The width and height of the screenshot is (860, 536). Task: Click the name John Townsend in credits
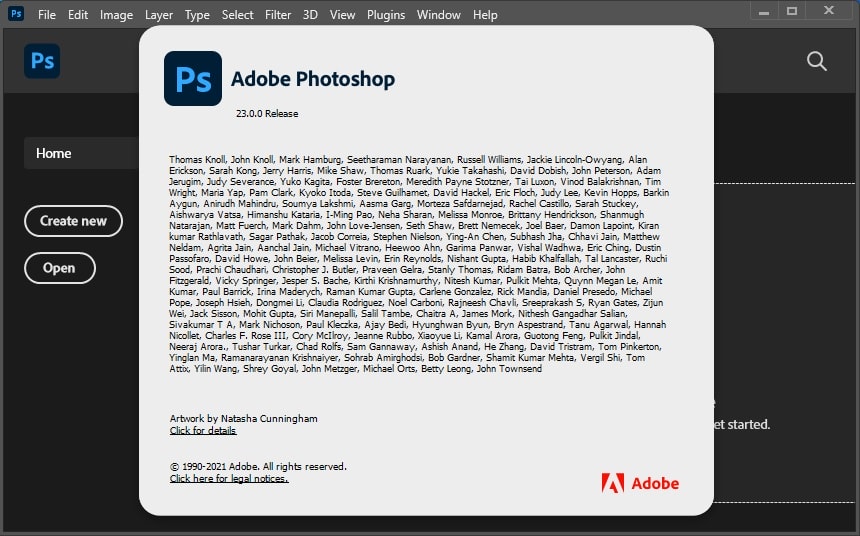pyautogui.click(x=509, y=369)
